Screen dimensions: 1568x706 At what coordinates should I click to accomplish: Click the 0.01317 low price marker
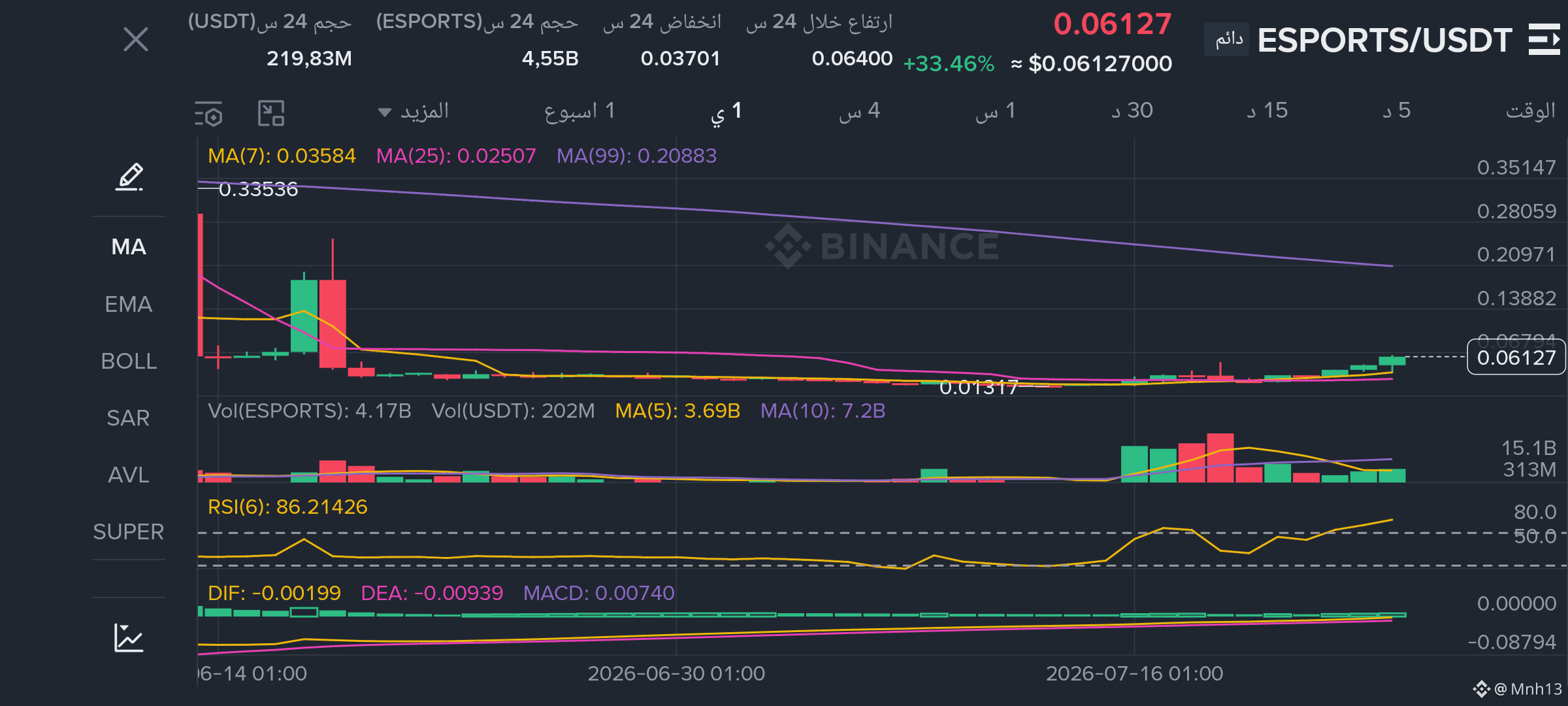pos(979,388)
